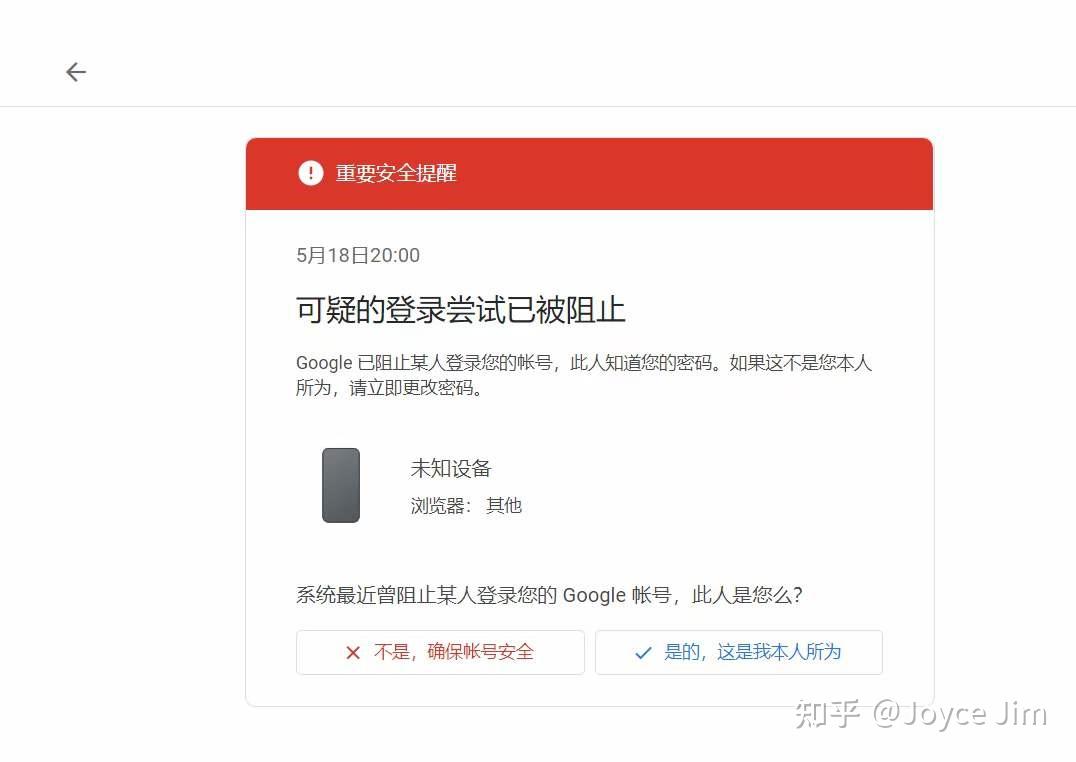Click the 浏览器：其他 browser detail line
This screenshot has width=1076, height=762.
(466, 506)
